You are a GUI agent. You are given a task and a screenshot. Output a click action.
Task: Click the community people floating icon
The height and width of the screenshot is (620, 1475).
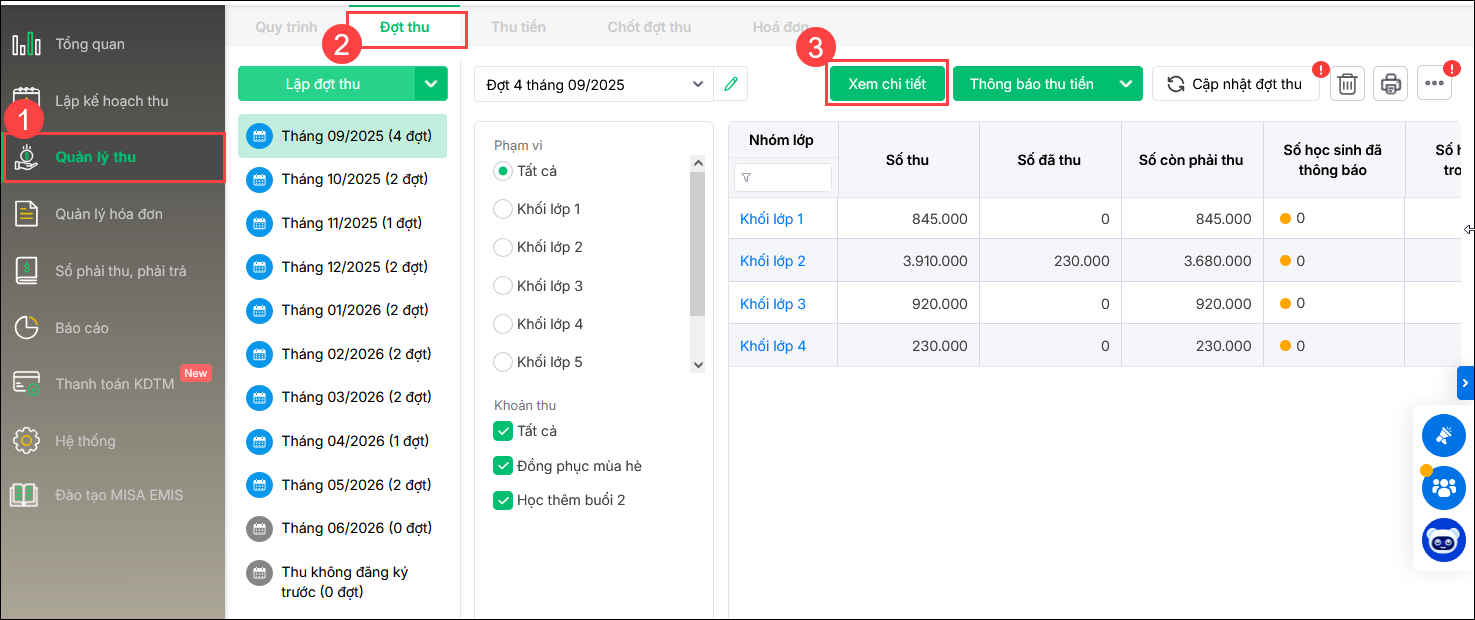[1443, 488]
